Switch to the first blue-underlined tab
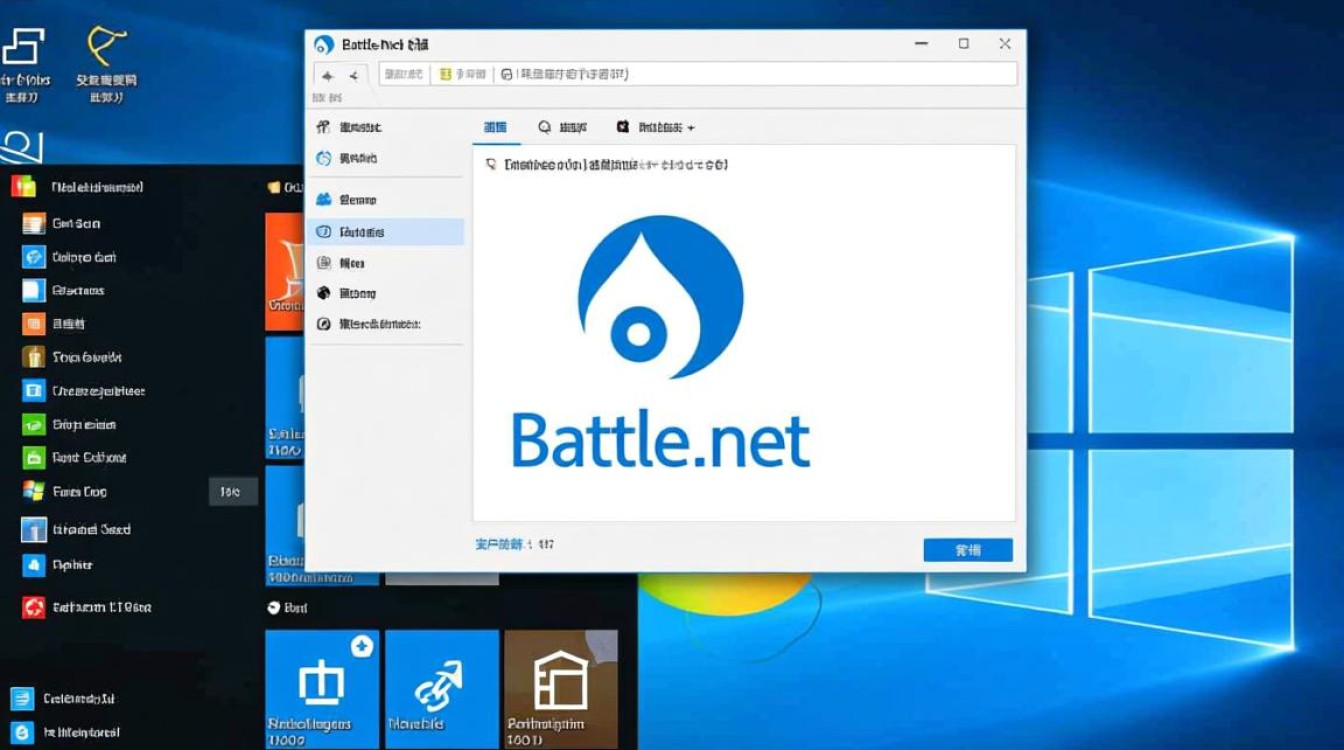The height and width of the screenshot is (750, 1344). 495,127
